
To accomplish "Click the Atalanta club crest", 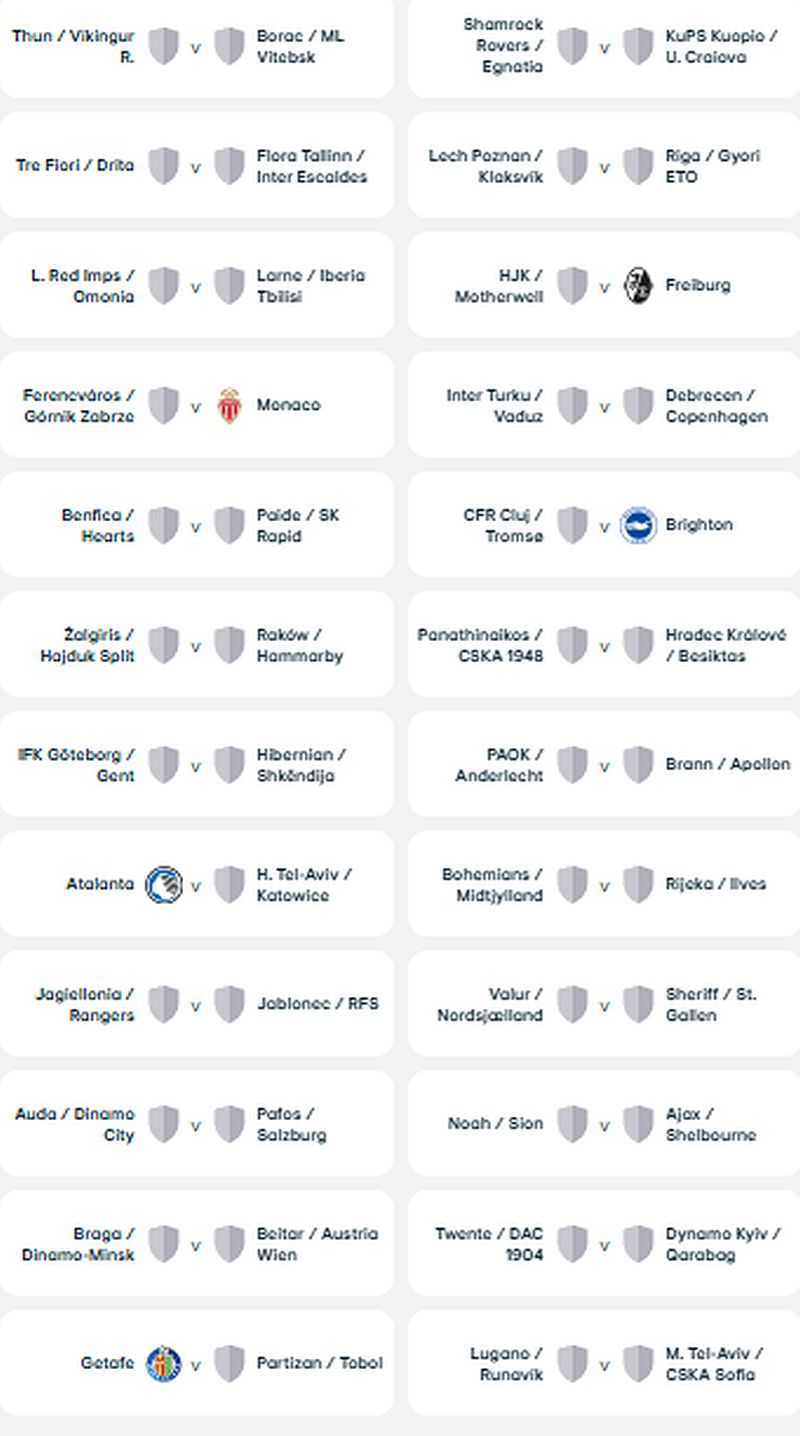I will (x=164, y=884).
